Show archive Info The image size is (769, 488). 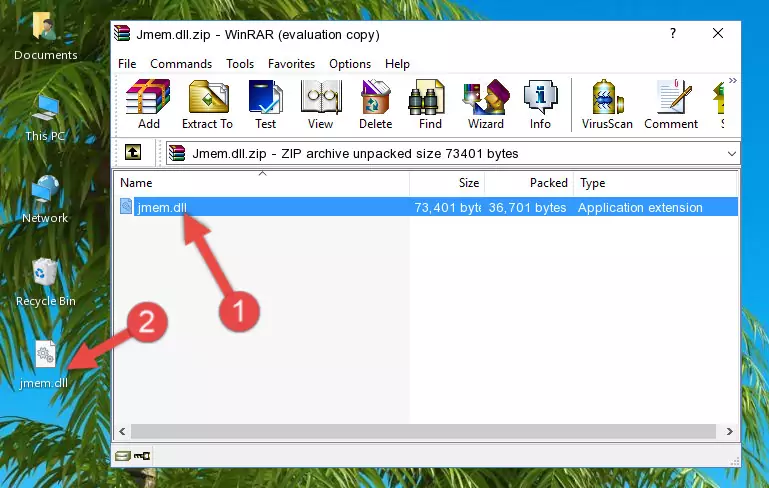(540, 104)
